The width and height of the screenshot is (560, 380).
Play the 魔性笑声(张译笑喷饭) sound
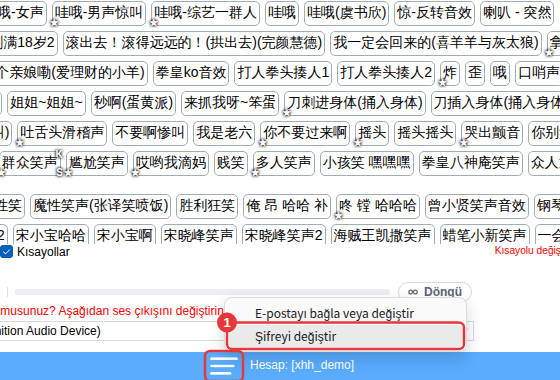pos(100,206)
